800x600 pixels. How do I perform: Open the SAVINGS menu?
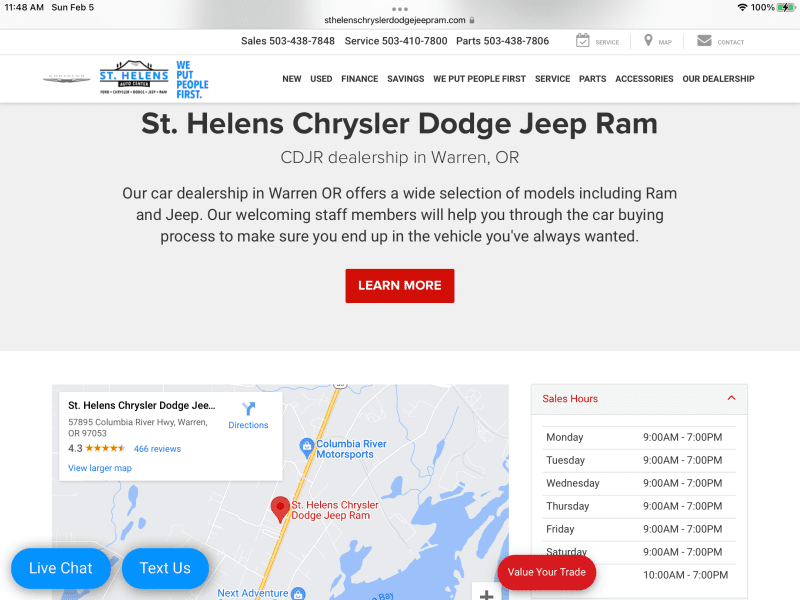pos(406,79)
